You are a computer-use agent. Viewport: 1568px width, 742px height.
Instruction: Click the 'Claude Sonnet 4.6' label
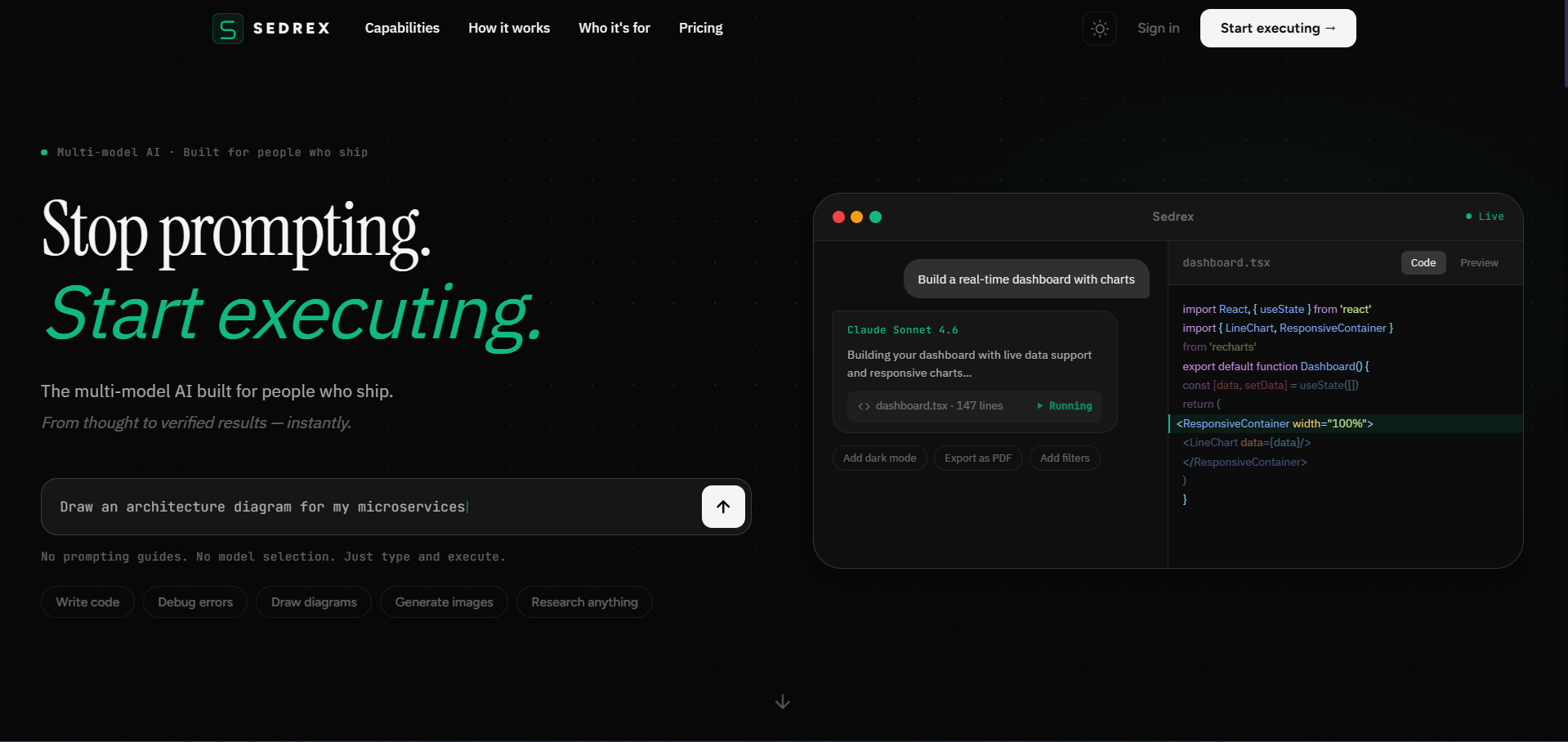click(x=903, y=330)
